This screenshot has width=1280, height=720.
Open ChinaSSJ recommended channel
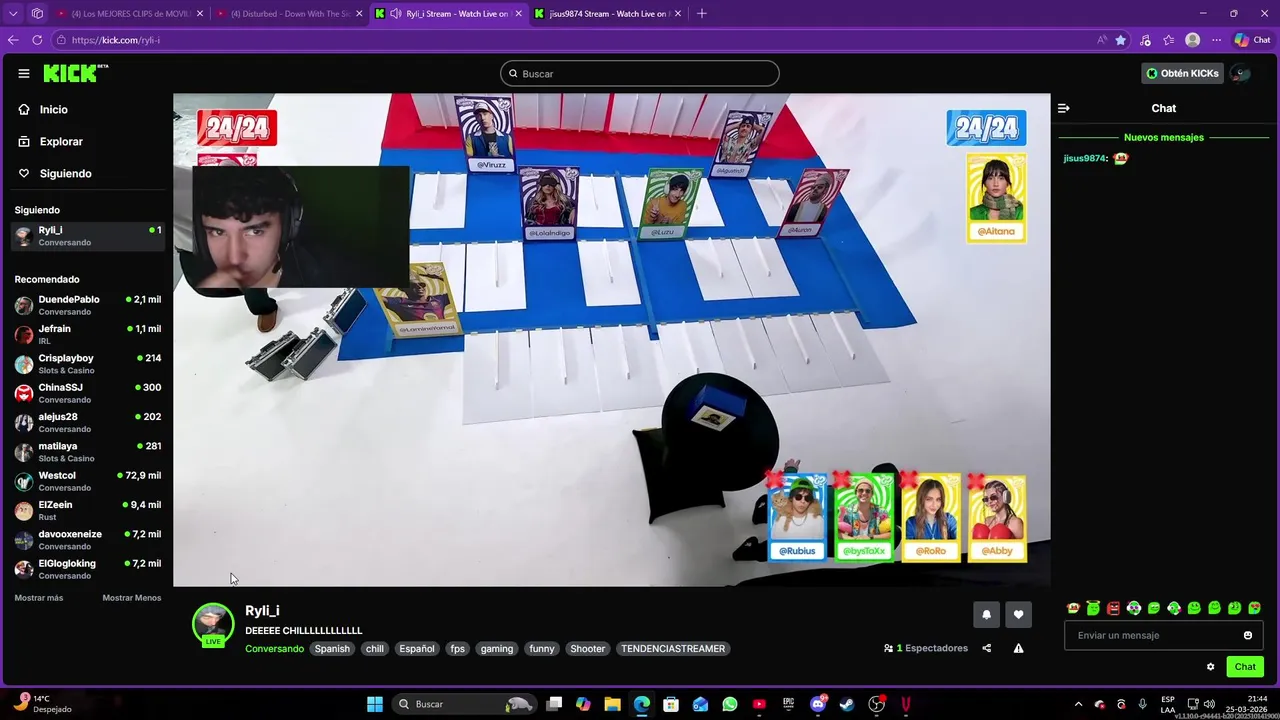88,393
